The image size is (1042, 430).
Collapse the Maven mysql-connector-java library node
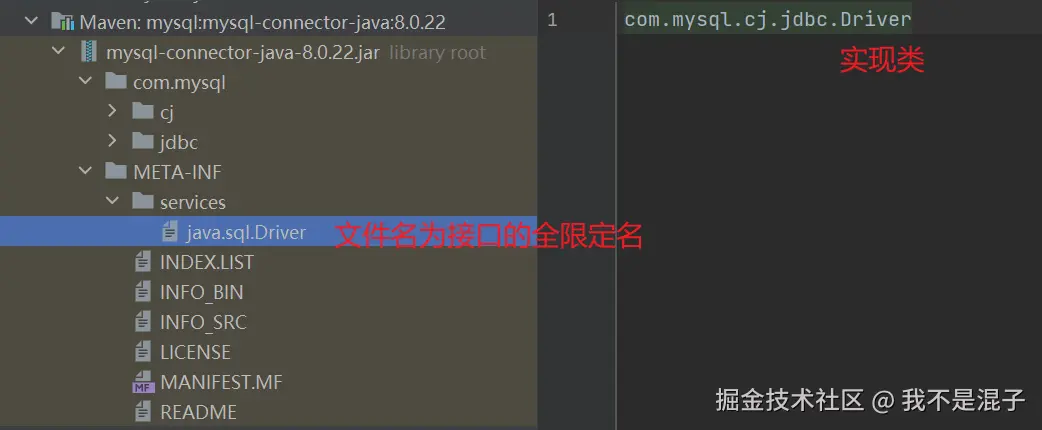31,23
